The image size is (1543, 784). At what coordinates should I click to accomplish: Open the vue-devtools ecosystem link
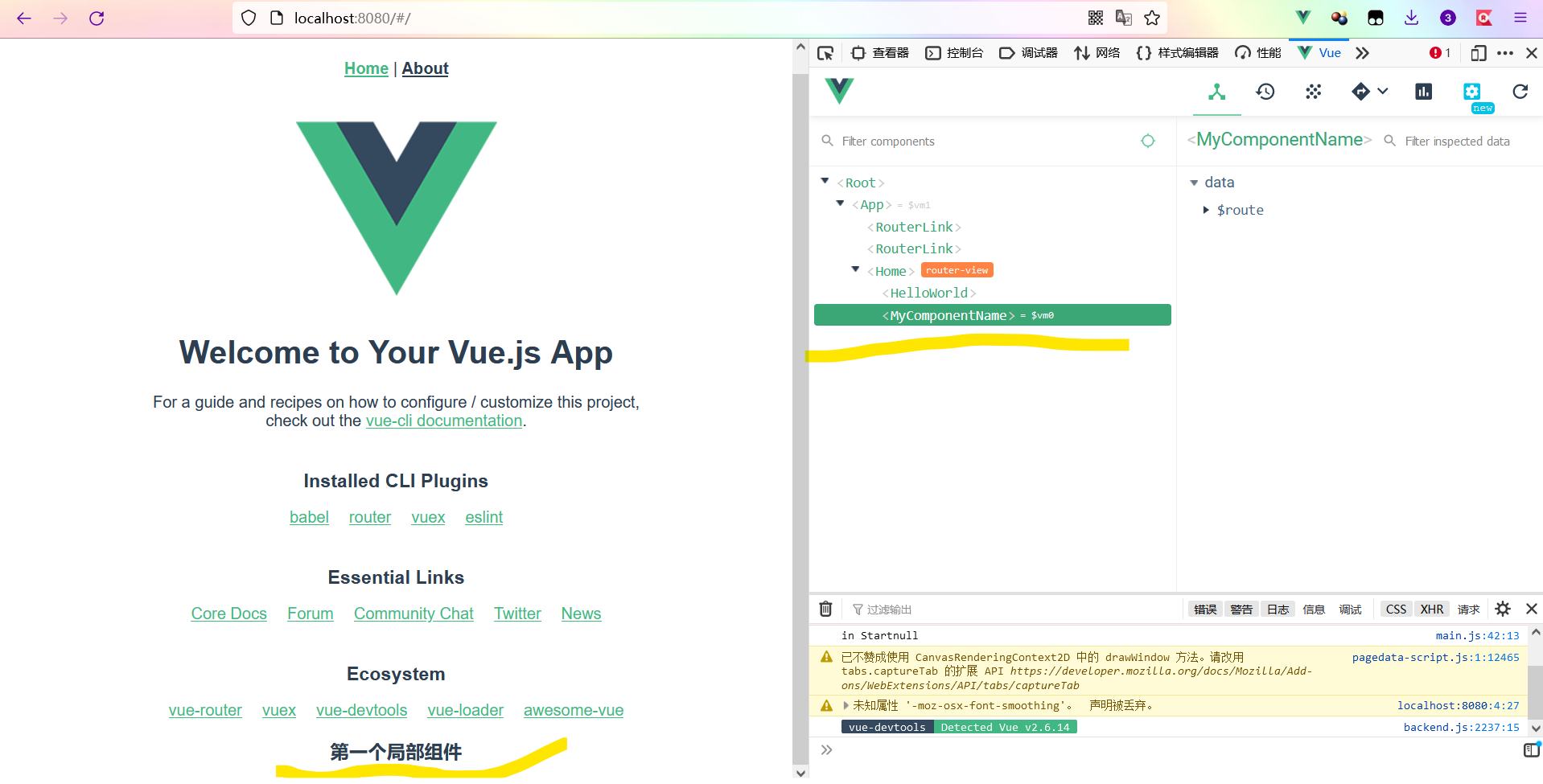click(361, 710)
